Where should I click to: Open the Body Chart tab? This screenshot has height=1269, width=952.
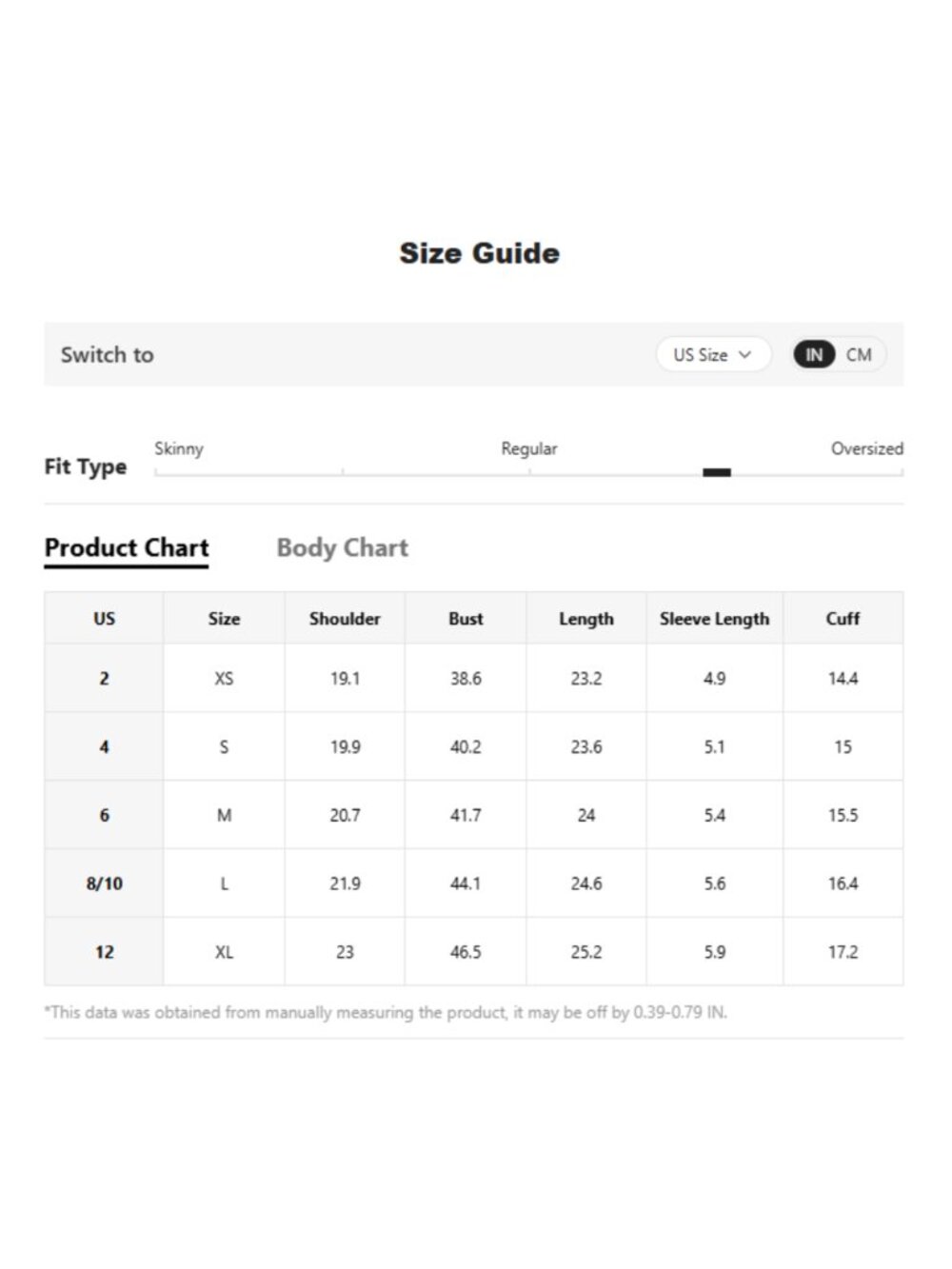point(342,548)
